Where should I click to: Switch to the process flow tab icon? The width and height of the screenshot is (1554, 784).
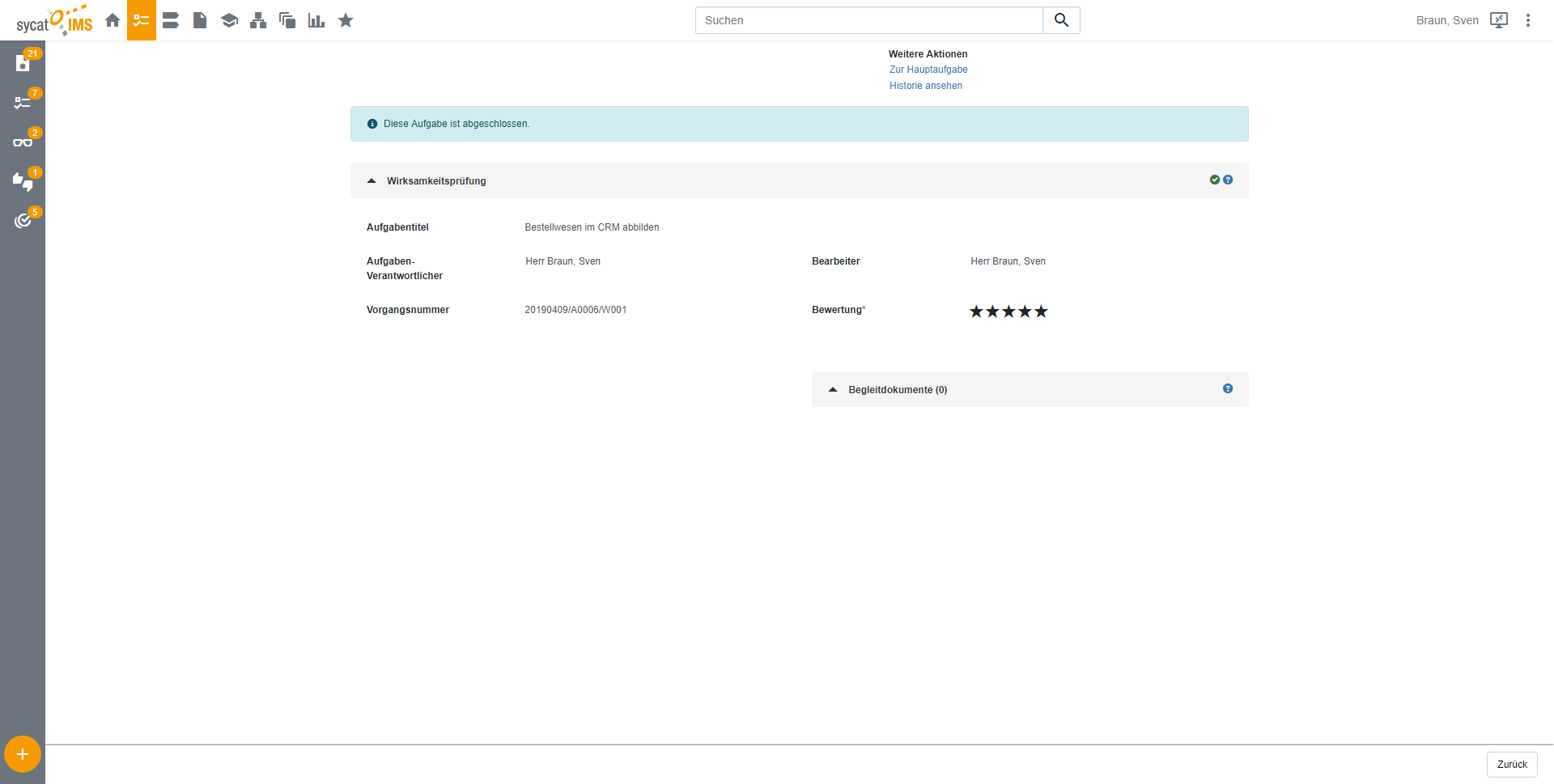click(x=171, y=20)
